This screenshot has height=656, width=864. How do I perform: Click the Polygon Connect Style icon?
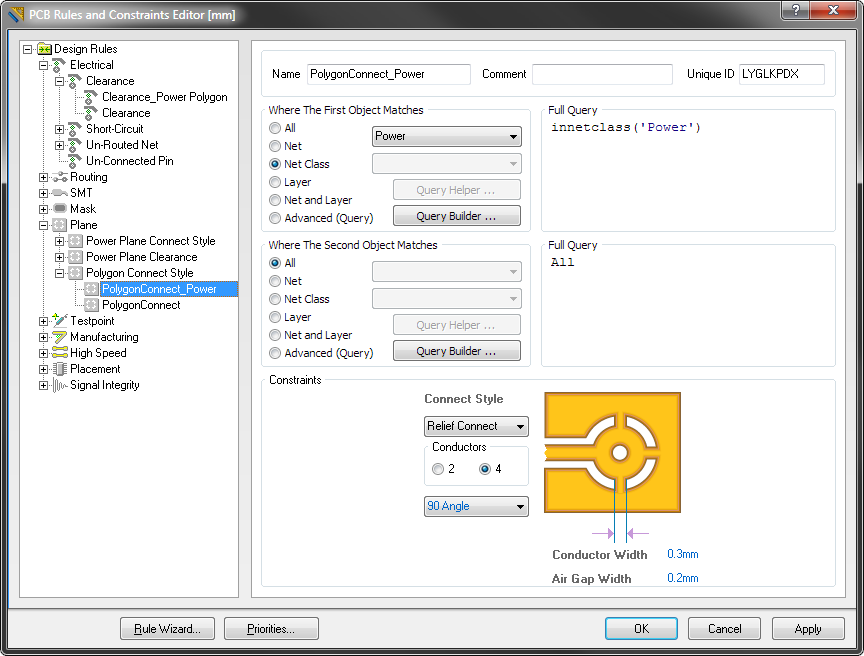(x=75, y=273)
